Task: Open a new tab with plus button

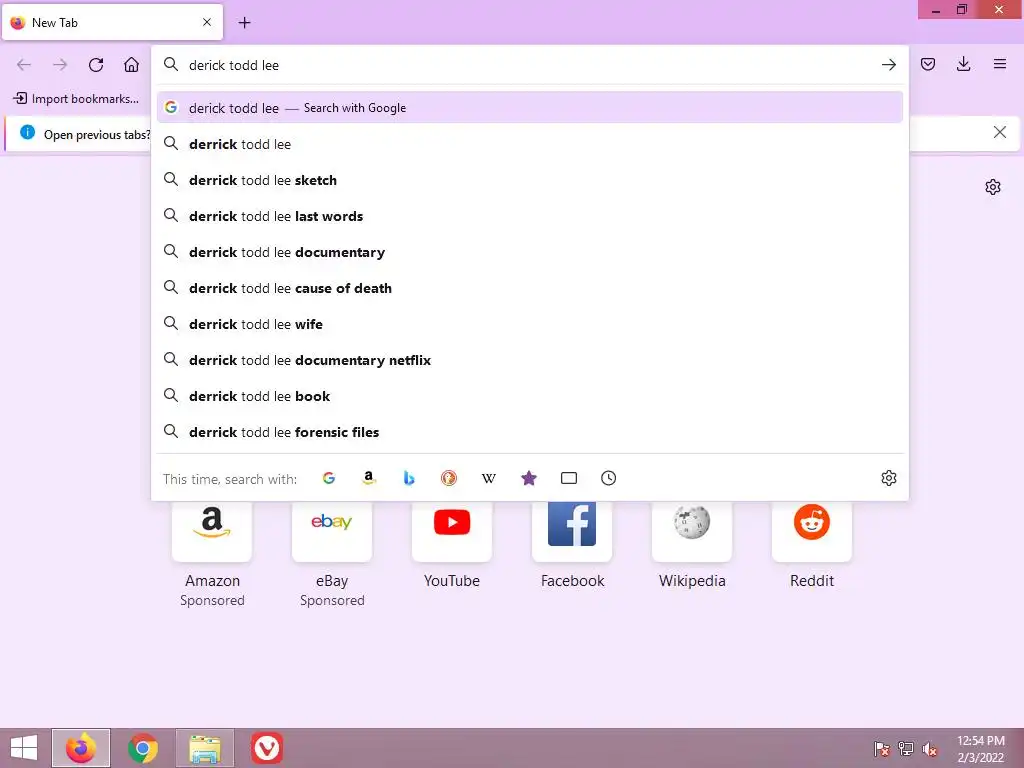Action: click(244, 23)
